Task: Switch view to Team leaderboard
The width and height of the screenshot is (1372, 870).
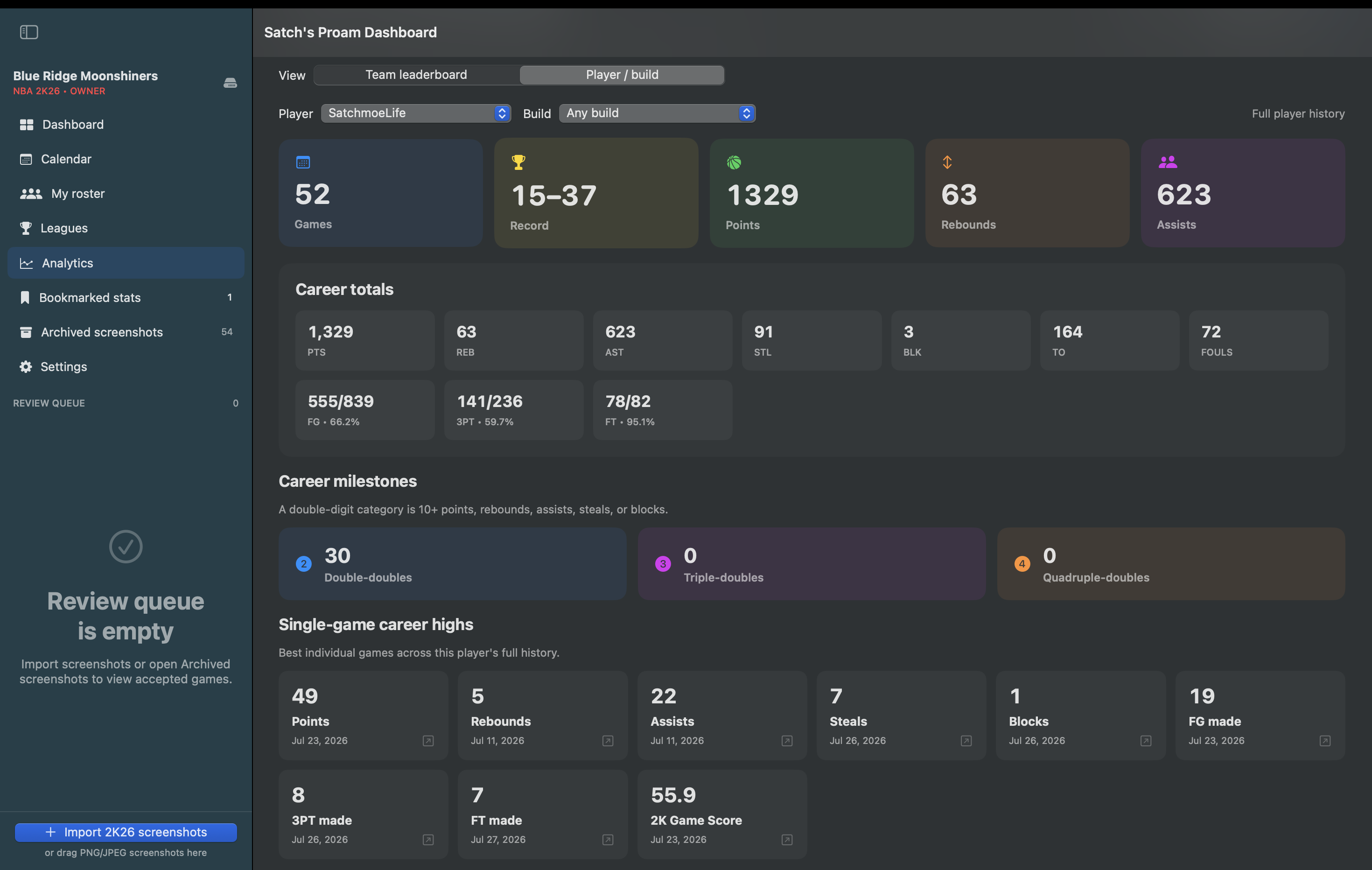Action: [416, 75]
